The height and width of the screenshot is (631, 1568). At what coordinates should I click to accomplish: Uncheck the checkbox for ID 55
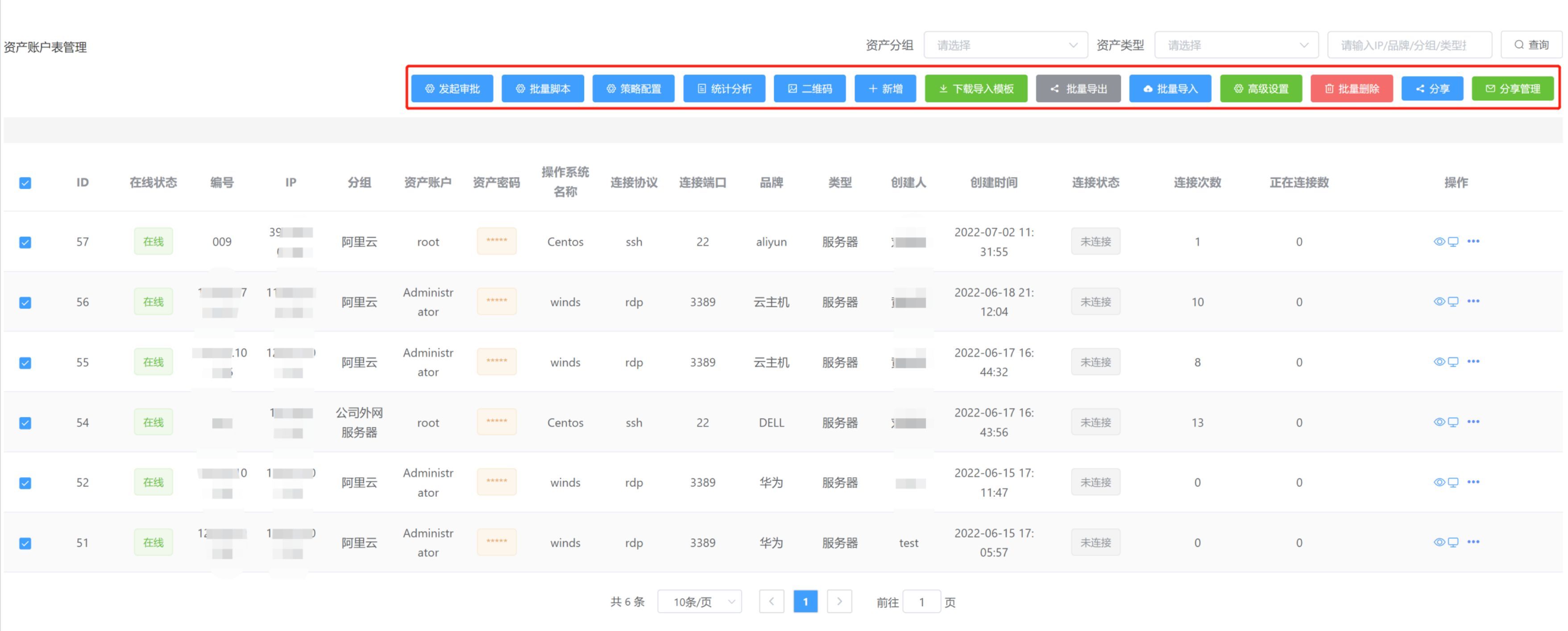point(25,363)
